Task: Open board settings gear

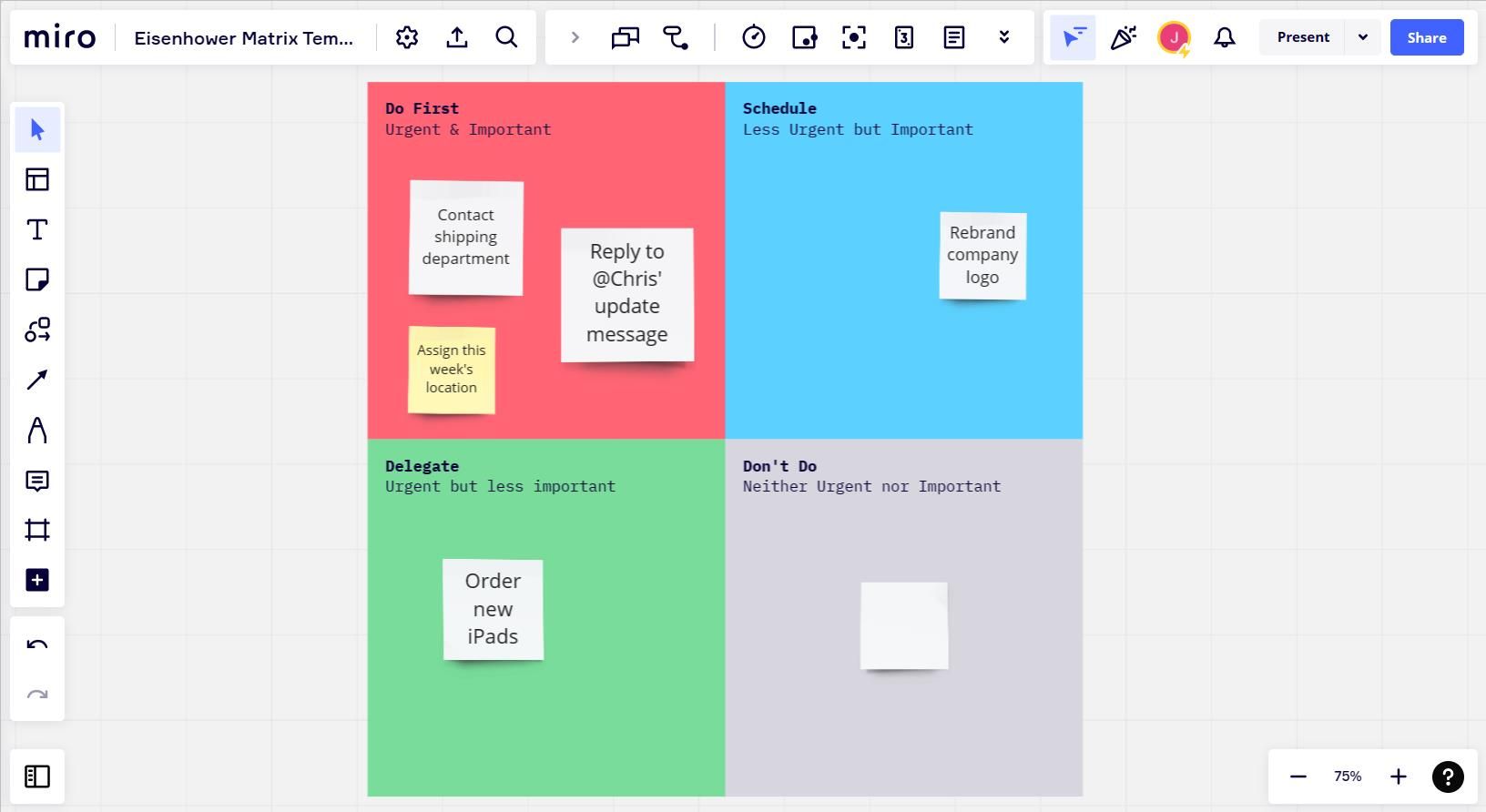Action: click(x=407, y=37)
